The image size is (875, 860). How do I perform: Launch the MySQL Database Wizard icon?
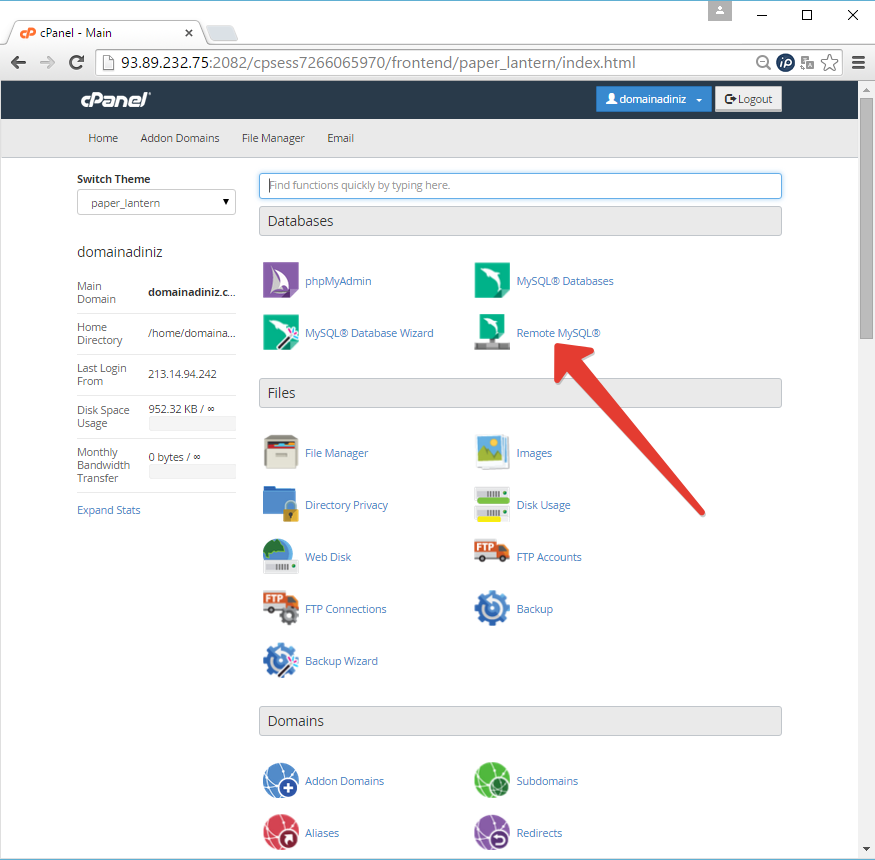(x=280, y=333)
